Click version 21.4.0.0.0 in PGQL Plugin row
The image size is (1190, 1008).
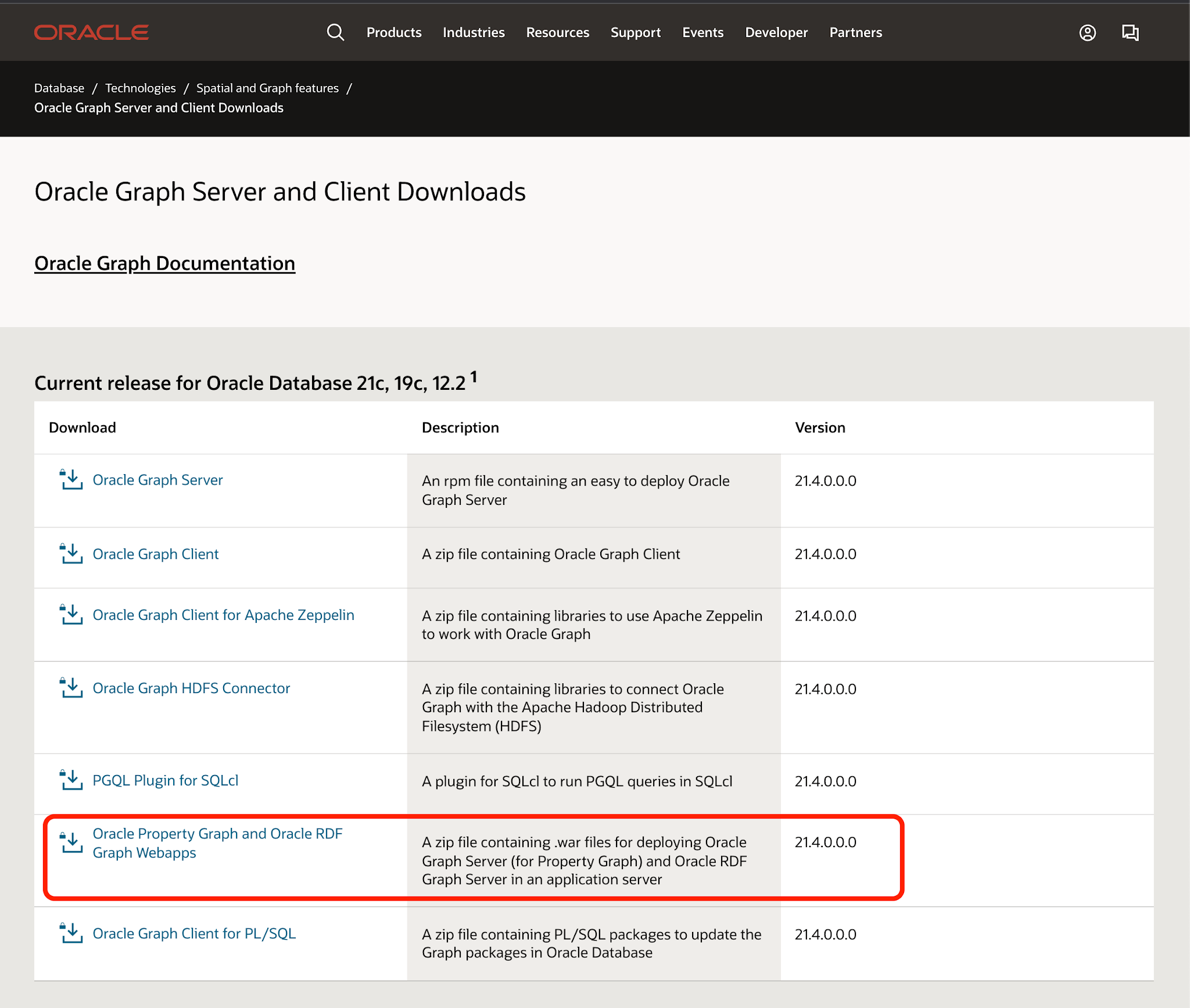point(825,781)
